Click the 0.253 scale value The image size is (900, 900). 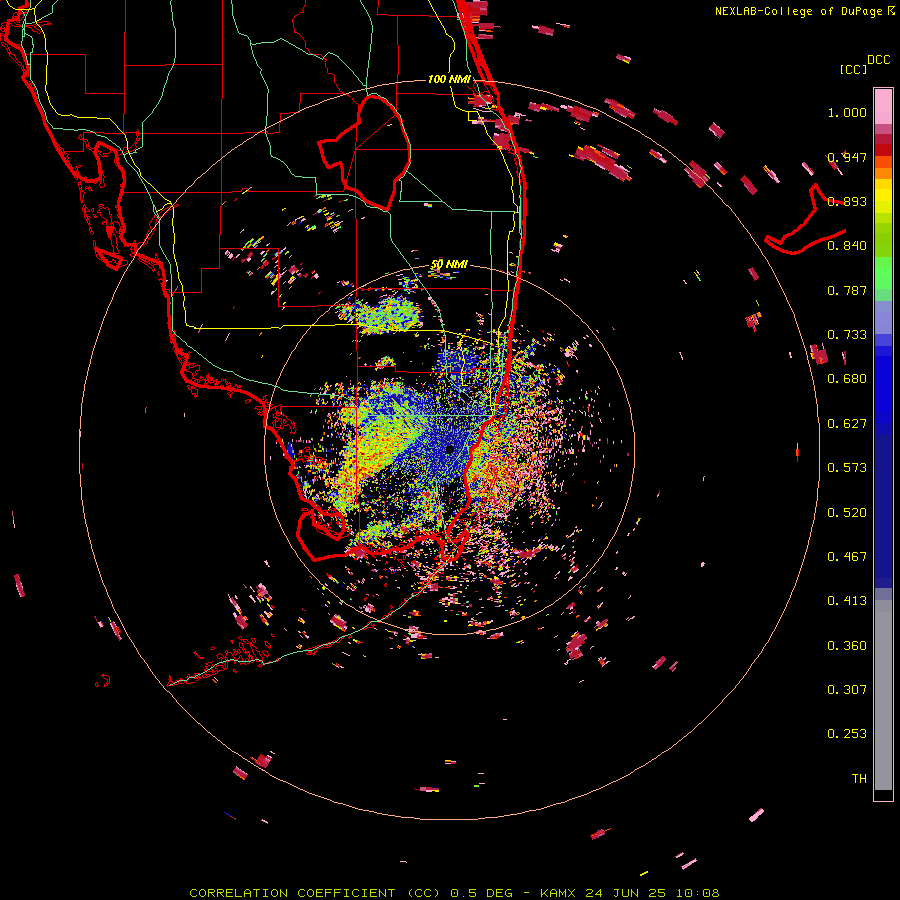tap(847, 734)
